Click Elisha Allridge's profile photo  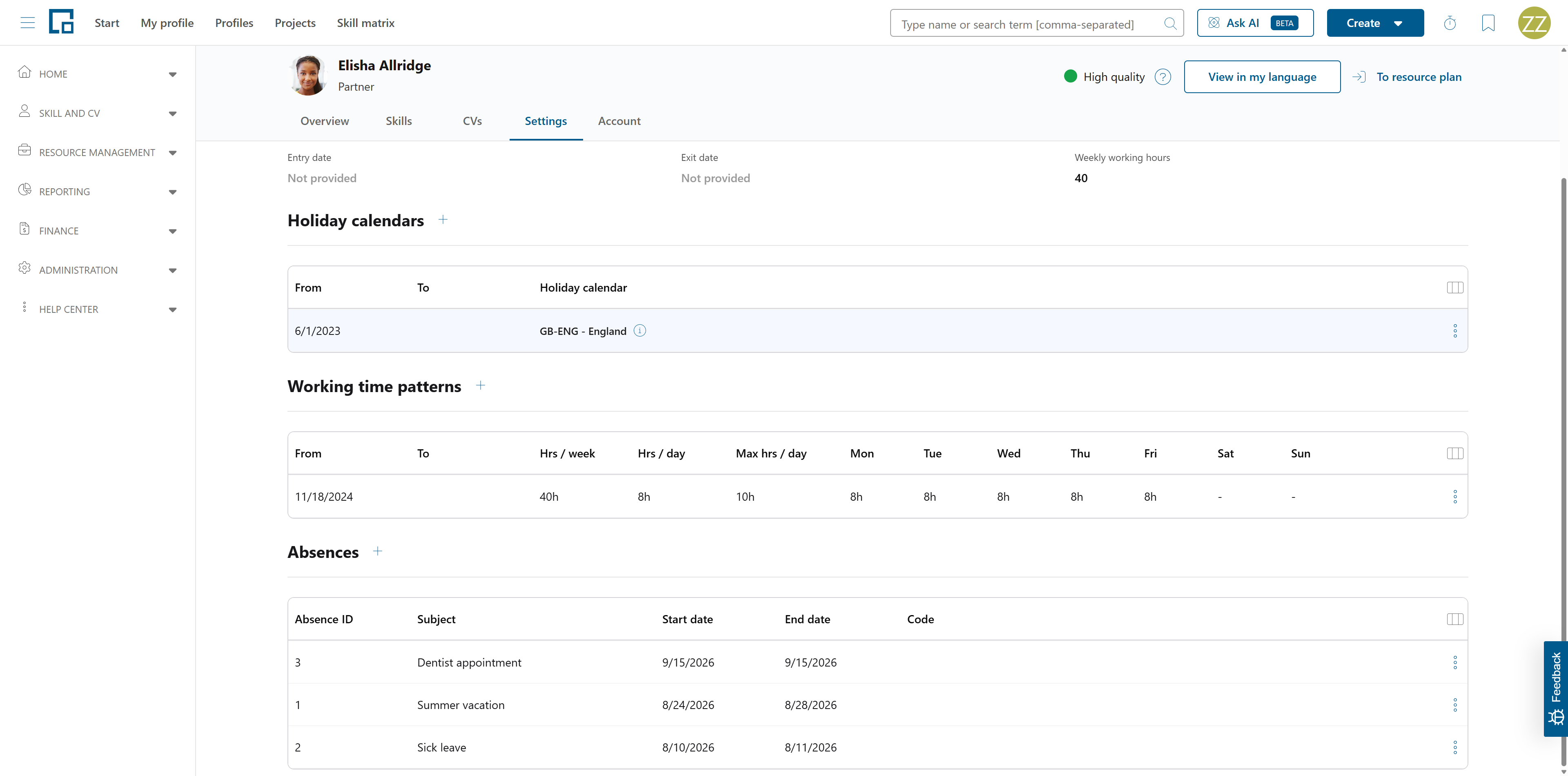point(308,76)
